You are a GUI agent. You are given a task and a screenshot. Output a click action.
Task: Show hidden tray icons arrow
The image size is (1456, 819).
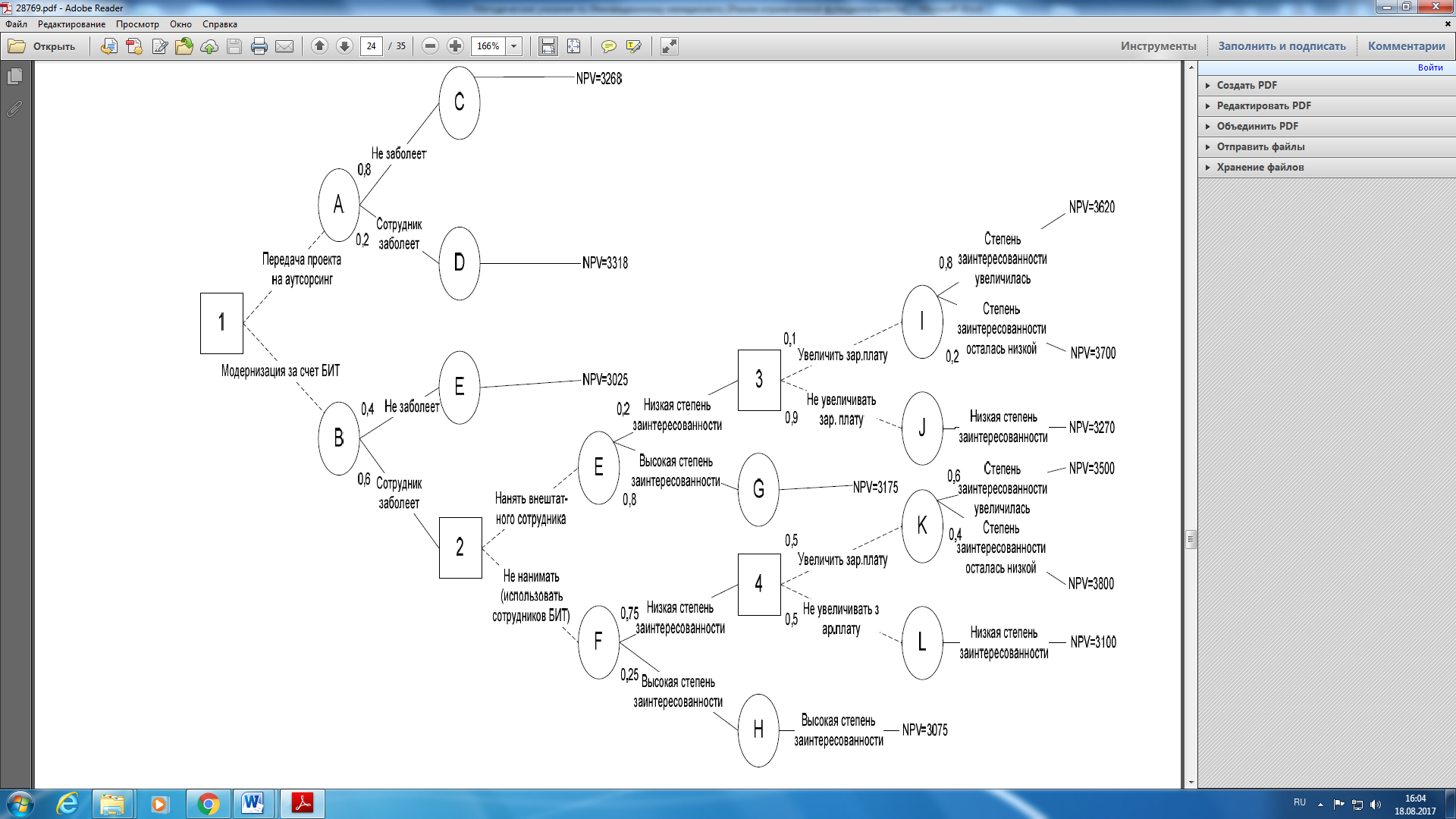tap(1320, 805)
